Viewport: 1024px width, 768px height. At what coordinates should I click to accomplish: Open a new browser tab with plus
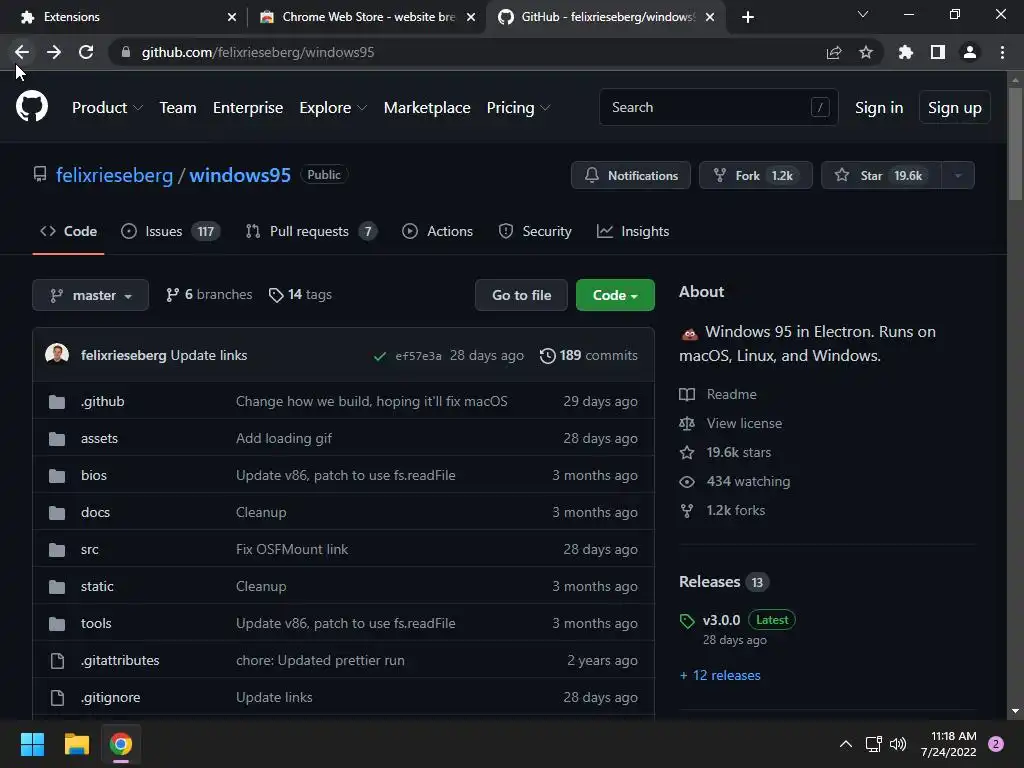tap(748, 17)
